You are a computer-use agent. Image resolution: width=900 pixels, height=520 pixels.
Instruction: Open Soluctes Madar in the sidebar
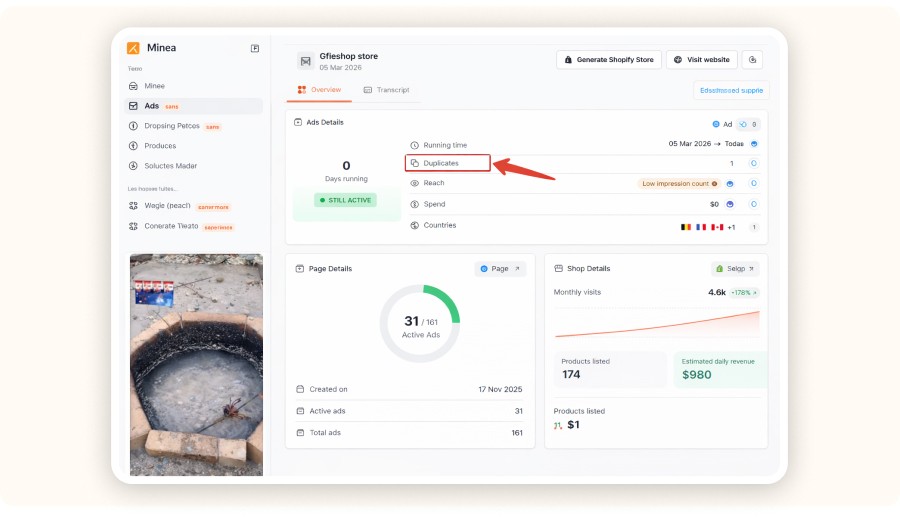pyautogui.click(x=194, y=166)
